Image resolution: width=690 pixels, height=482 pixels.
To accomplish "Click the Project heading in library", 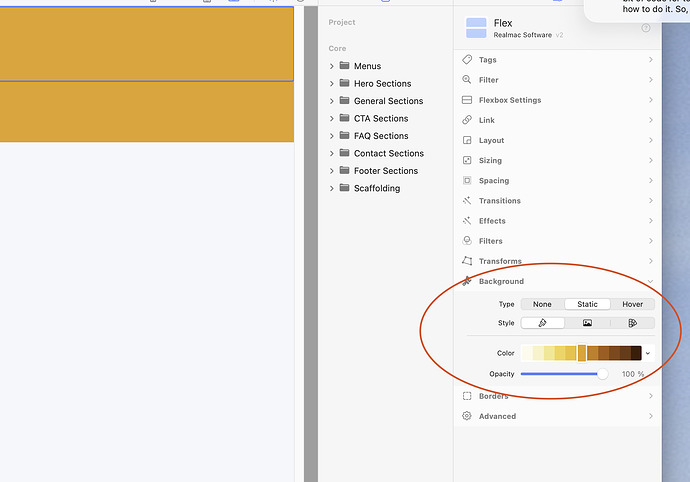I will tap(341, 22).
